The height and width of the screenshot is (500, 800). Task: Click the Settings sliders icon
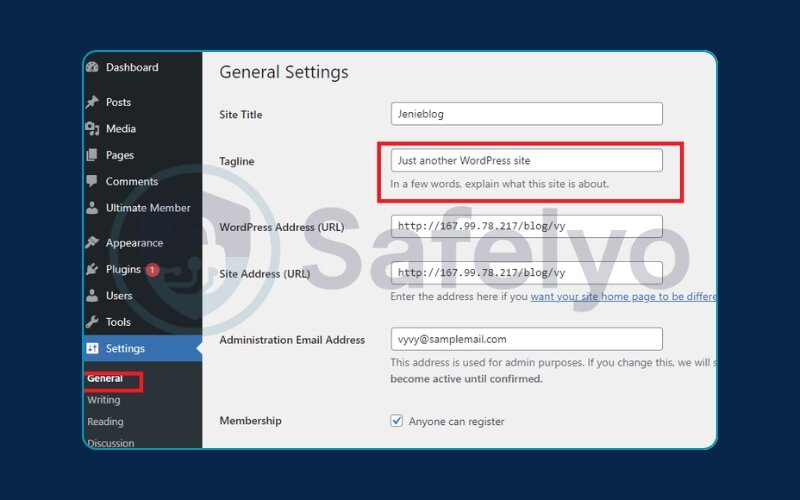pyautogui.click(x=92, y=349)
